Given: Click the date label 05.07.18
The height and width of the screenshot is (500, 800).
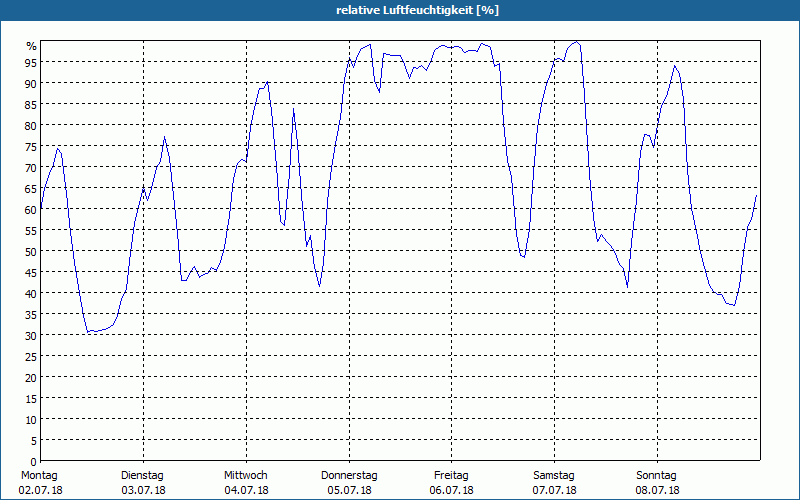Looking at the screenshot, I should tap(349, 490).
